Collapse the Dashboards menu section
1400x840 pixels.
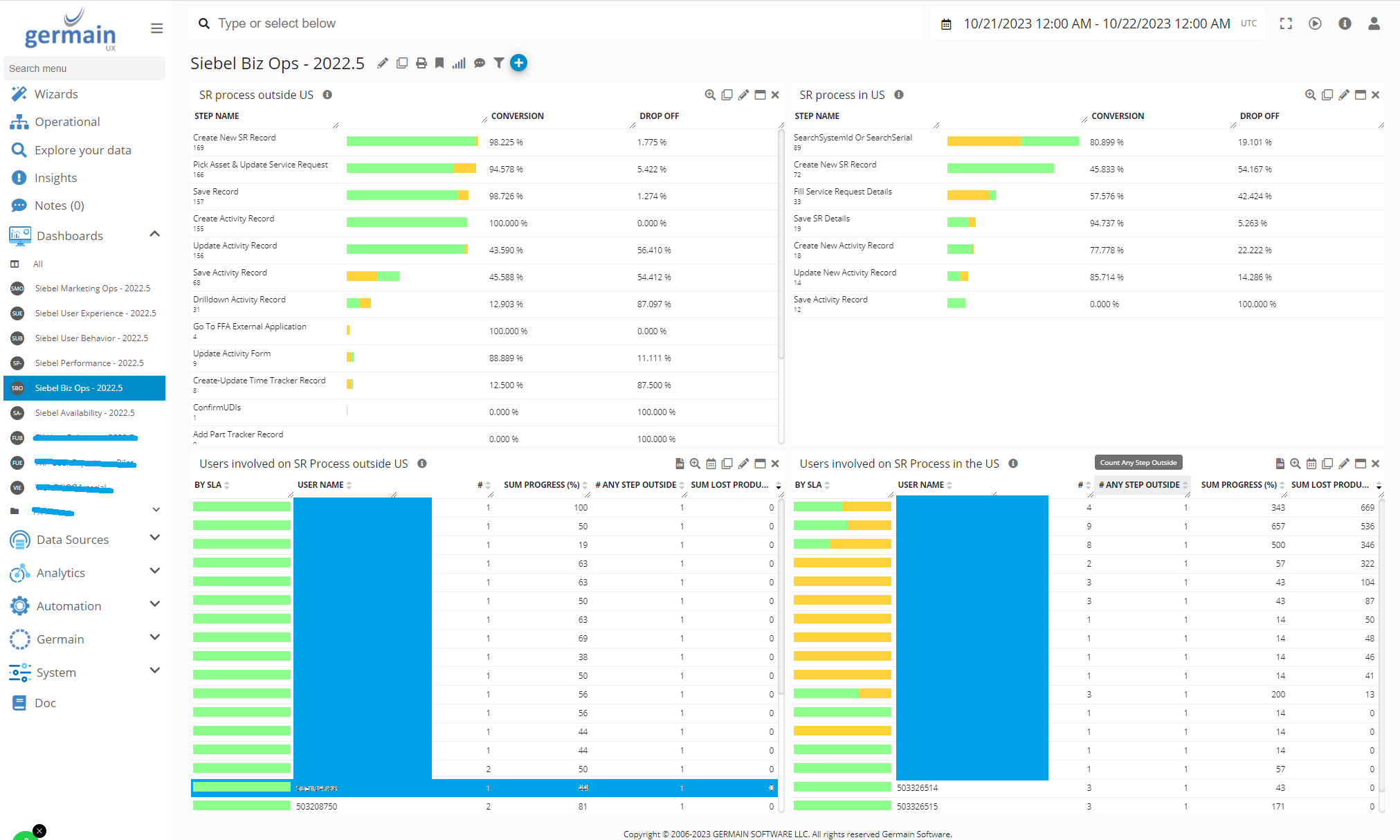click(155, 235)
